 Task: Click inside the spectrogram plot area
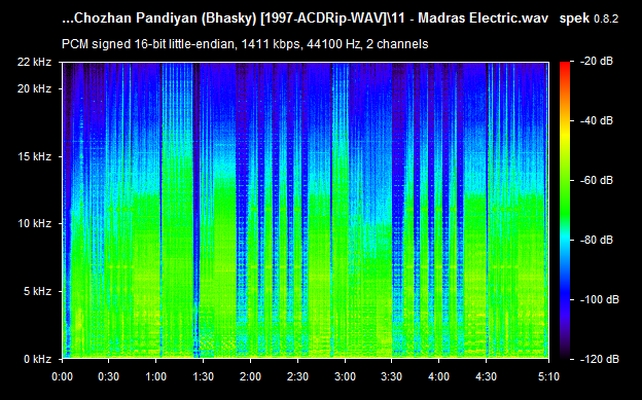tap(305, 210)
